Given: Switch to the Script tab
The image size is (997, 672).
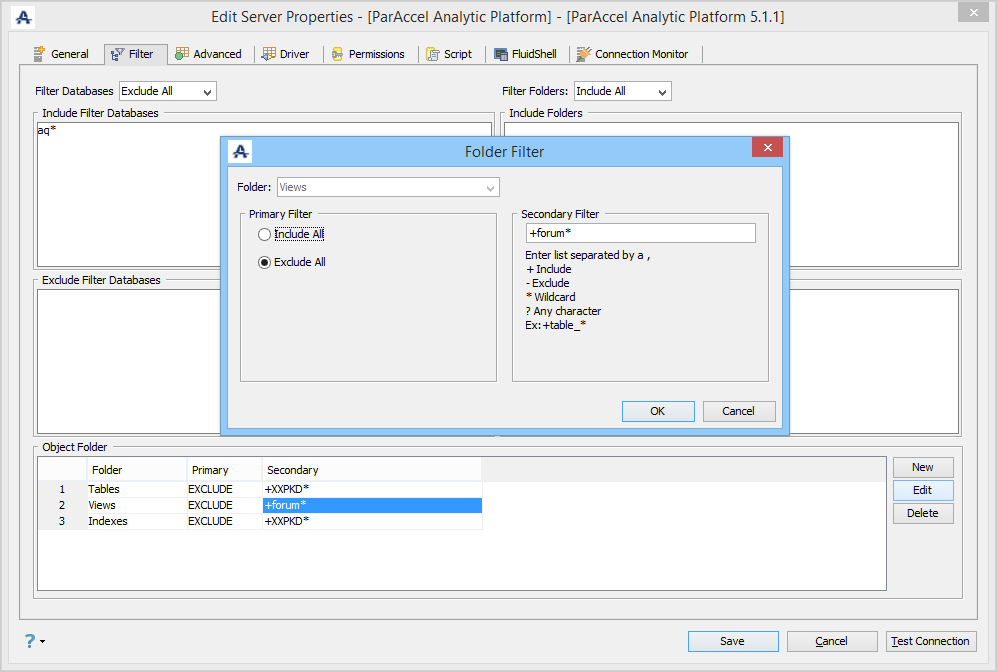Looking at the screenshot, I should (449, 54).
